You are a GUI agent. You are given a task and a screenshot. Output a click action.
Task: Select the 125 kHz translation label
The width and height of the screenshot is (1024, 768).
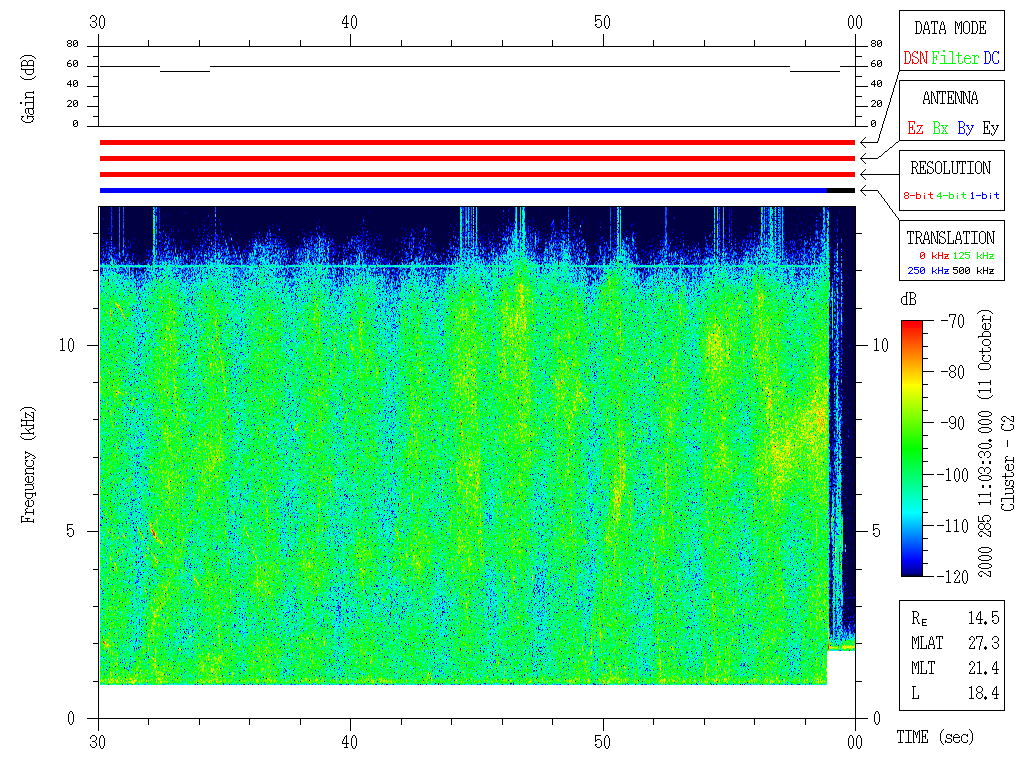click(x=973, y=255)
